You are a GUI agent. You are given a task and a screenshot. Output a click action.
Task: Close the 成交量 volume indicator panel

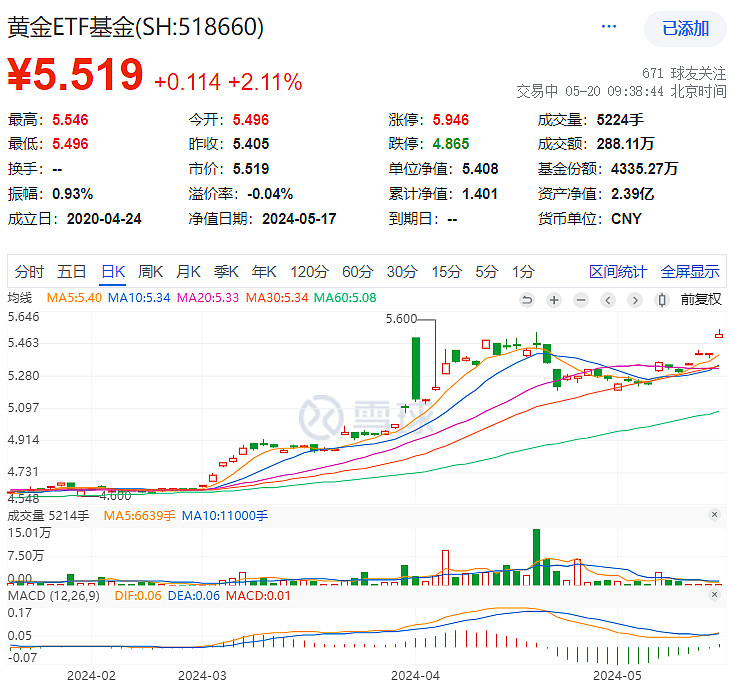click(715, 515)
